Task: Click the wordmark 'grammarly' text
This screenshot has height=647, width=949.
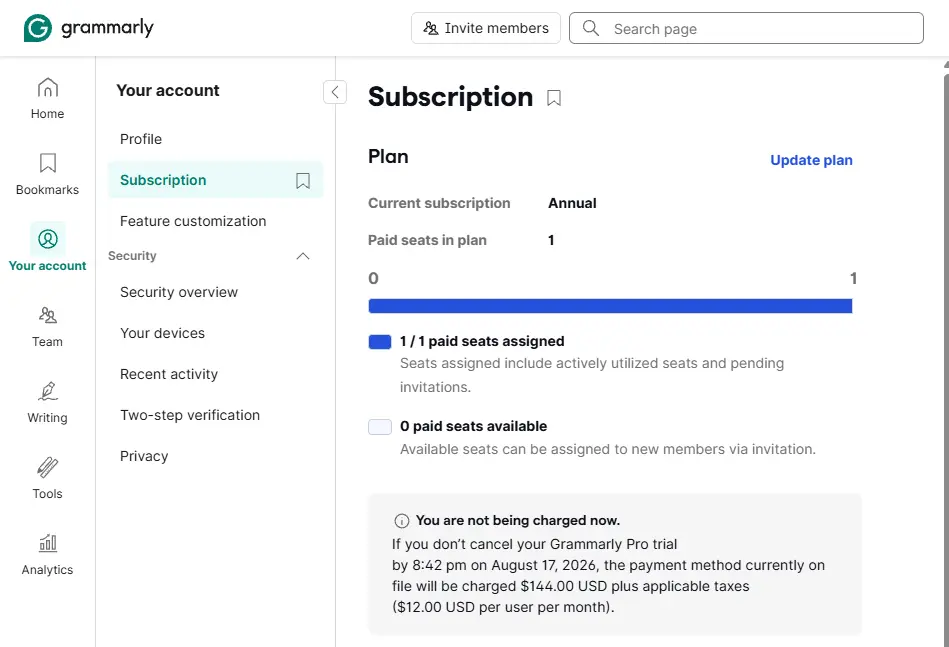Action: pyautogui.click(x=108, y=28)
